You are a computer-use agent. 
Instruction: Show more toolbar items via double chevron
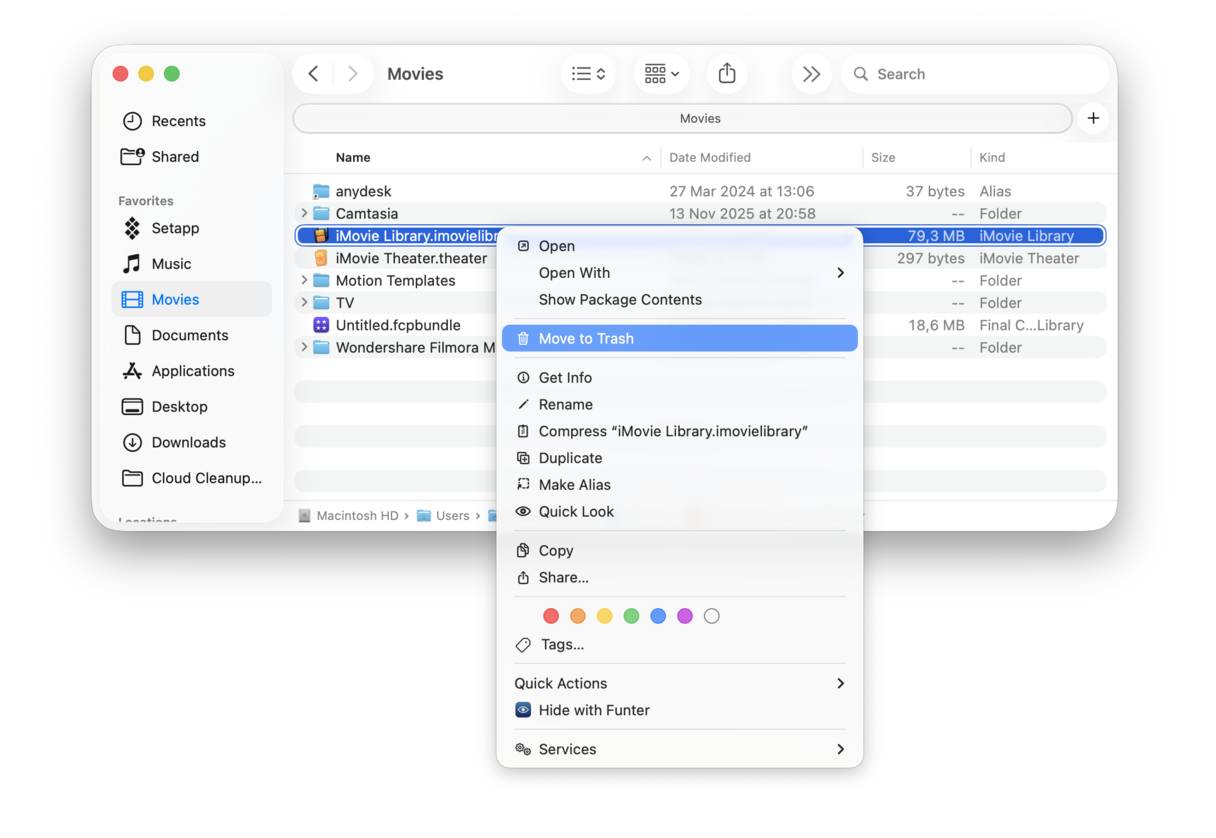click(811, 74)
